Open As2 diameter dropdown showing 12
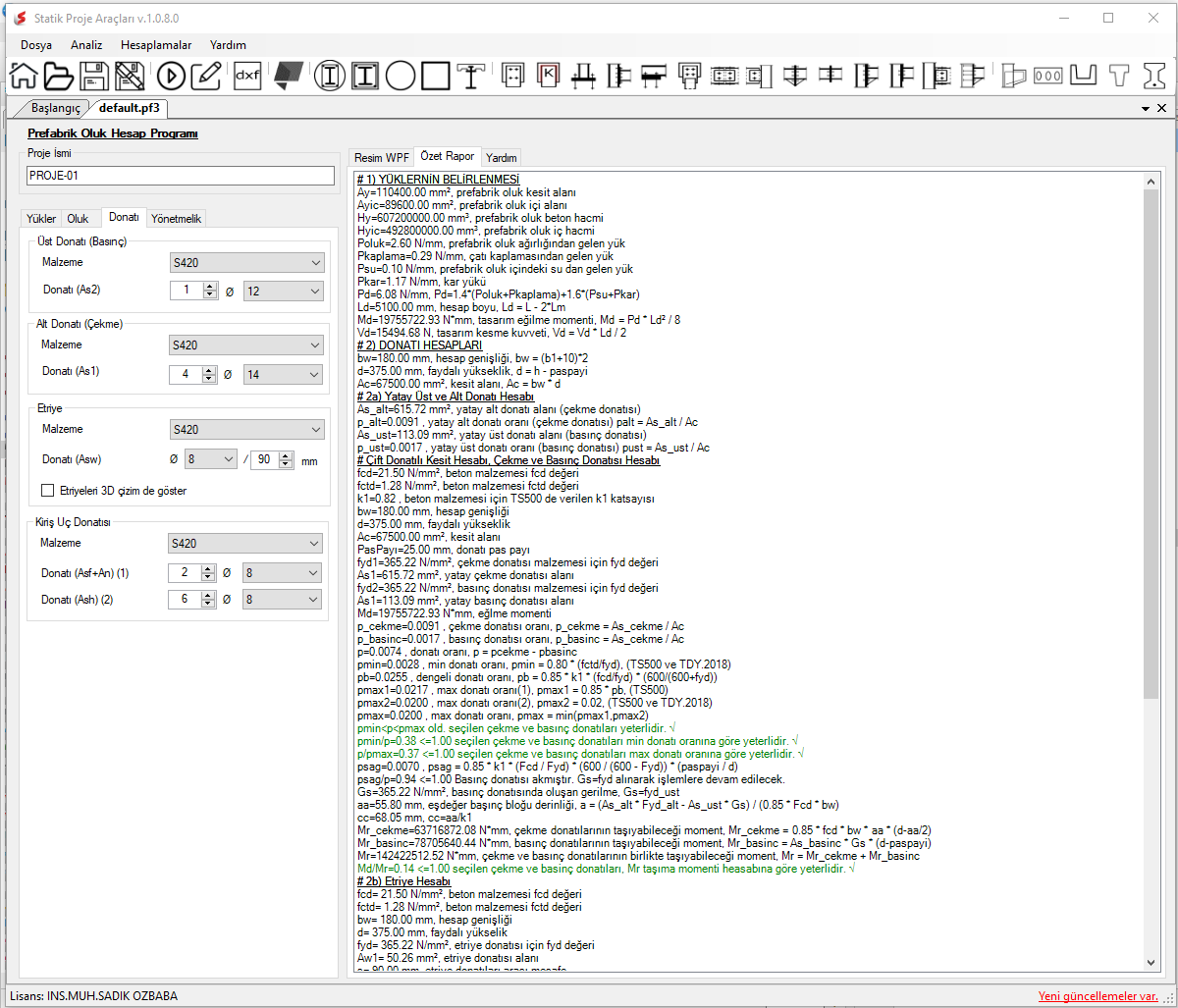Image resolution: width=1178 pixels, height=1008 pixels. coord(283,291)
